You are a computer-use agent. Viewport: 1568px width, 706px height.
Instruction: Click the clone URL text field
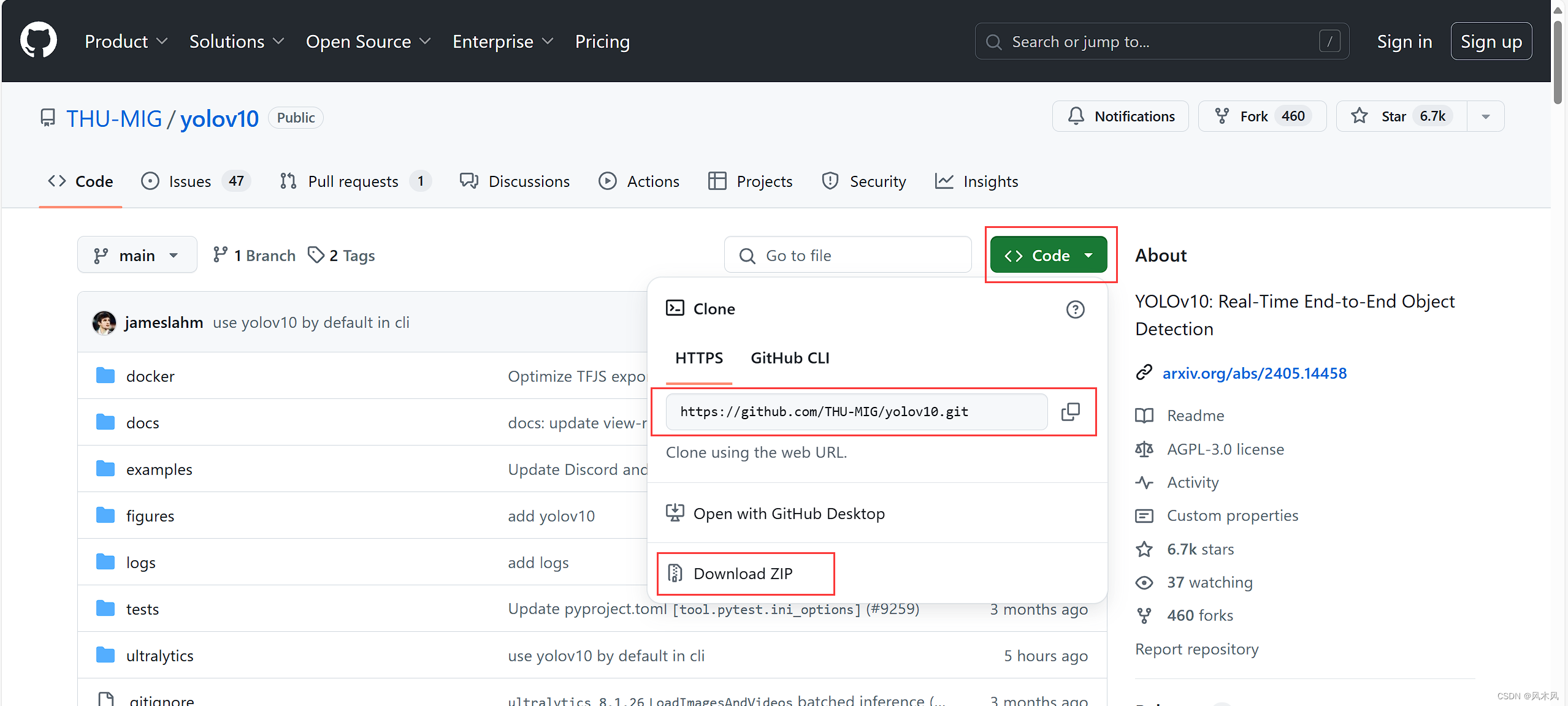pyautogui.click(x=856, y=412)
